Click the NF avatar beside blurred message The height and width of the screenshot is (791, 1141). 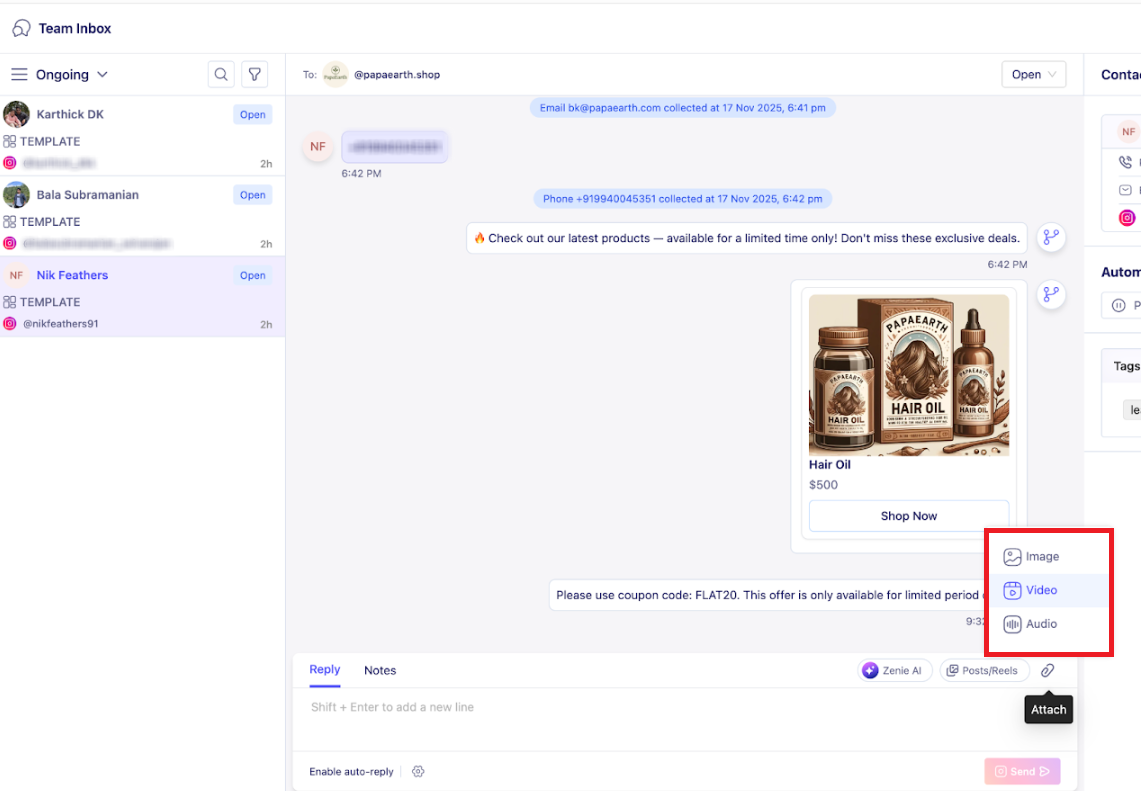click(x=318, y=146)
